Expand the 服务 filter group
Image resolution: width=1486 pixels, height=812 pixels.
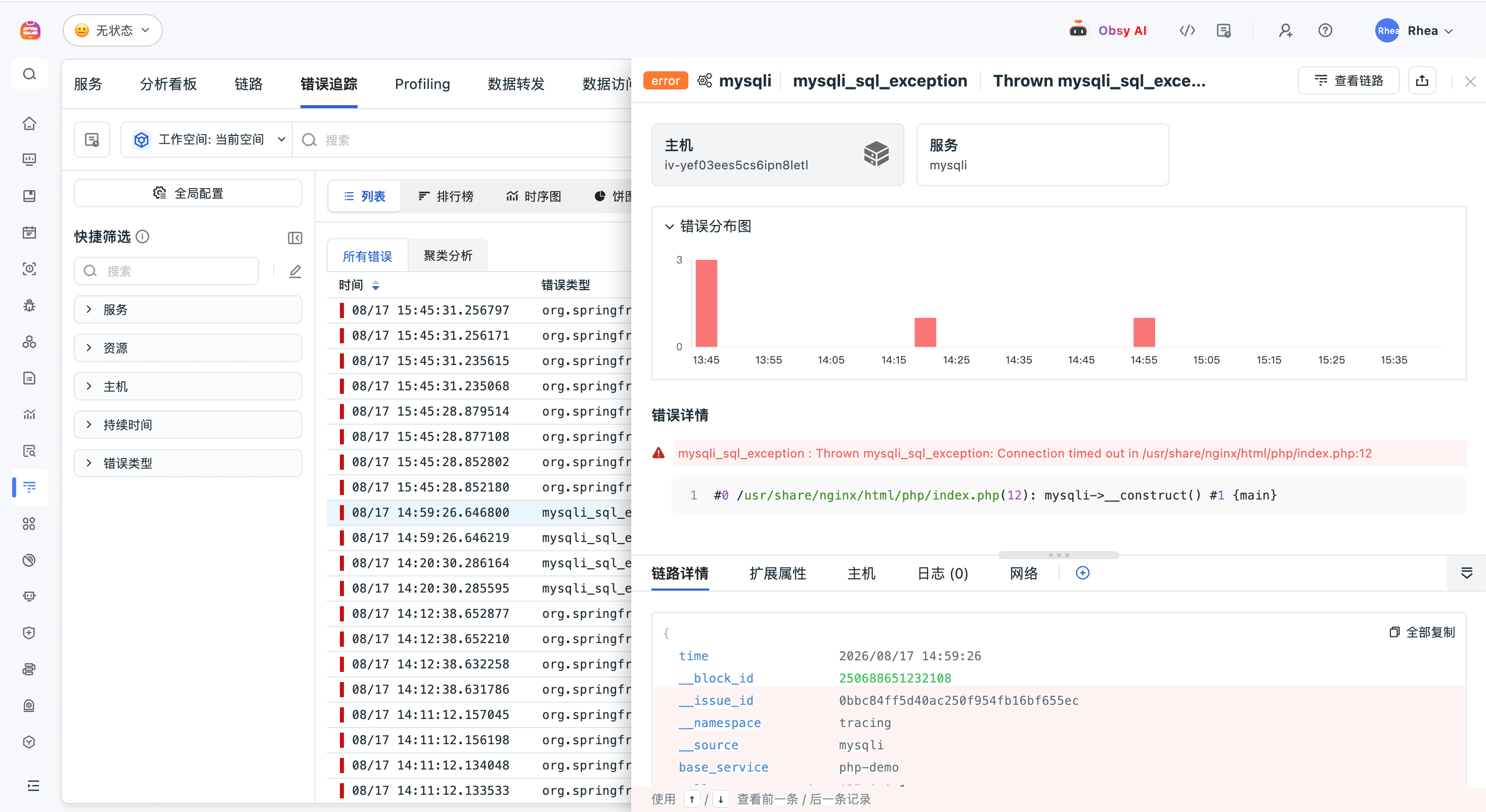pos(188,310)
